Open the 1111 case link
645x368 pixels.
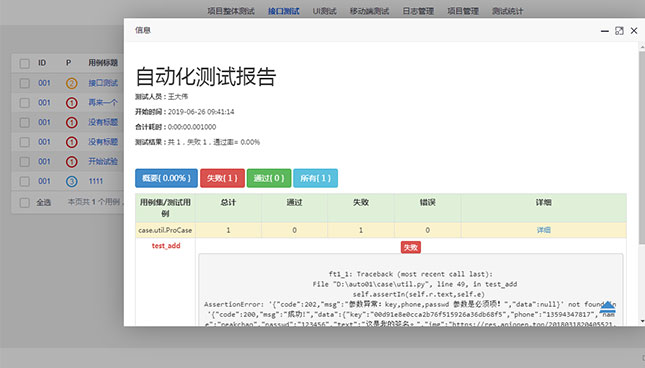click(96, 181)
